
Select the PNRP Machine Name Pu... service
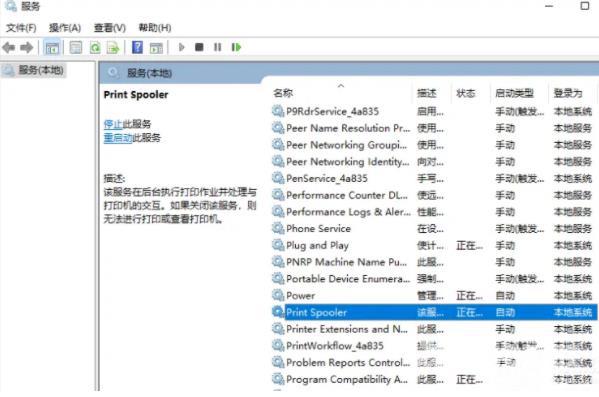point(434,262)
